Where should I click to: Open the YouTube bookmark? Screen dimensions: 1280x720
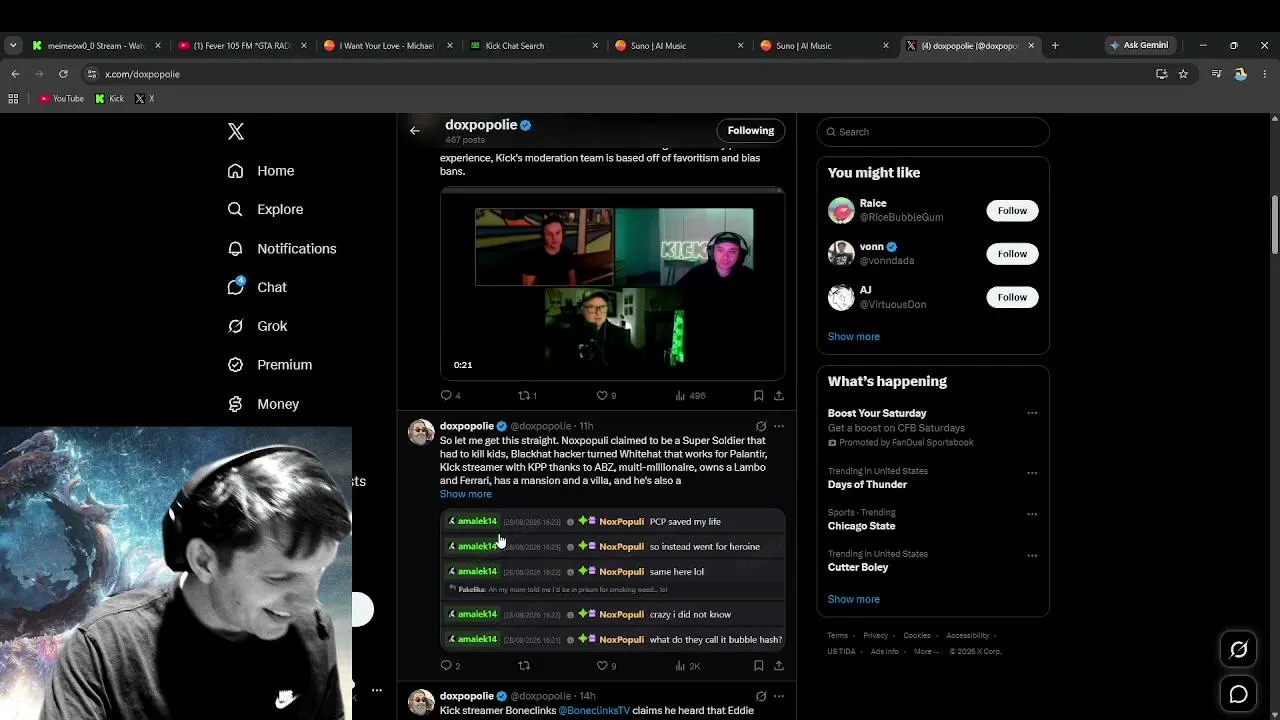click(x=61, y=99)
